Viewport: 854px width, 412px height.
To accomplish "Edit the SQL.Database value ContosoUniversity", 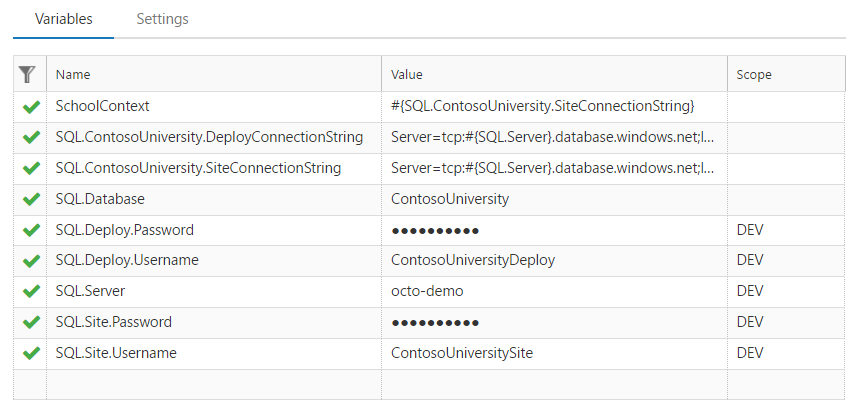I will 450,199.
